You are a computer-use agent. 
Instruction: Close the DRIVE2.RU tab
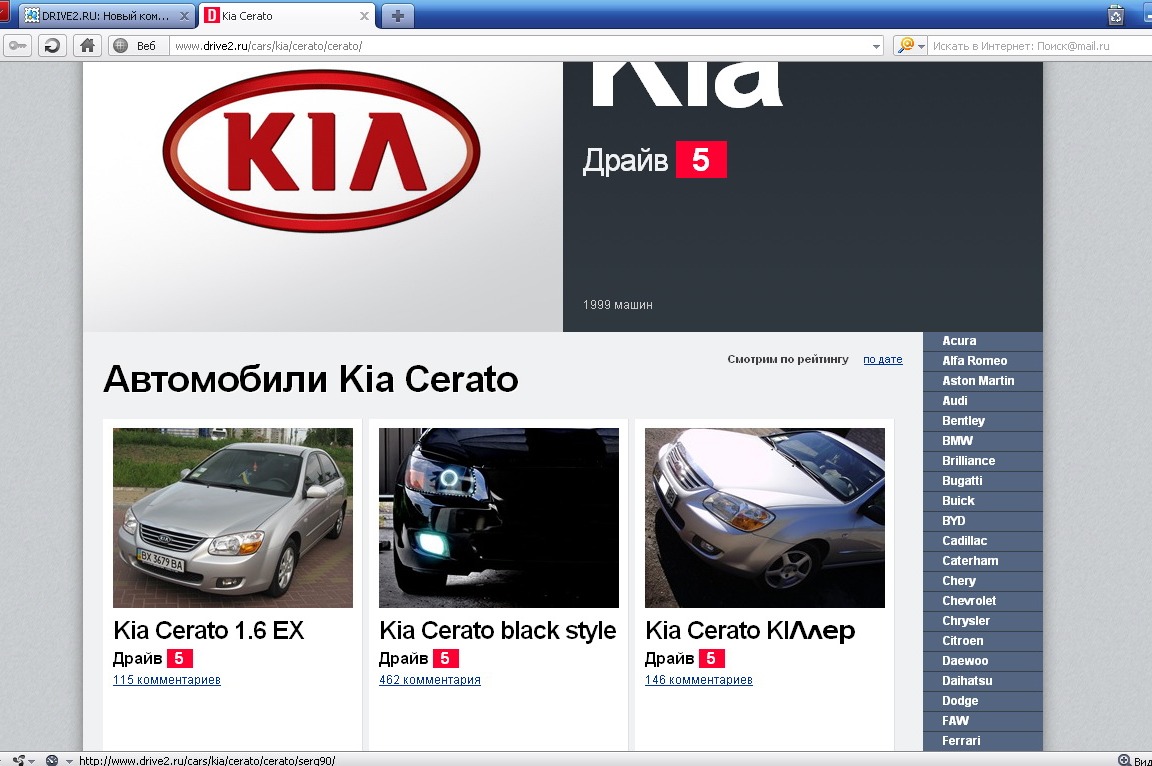coord(184,15)
